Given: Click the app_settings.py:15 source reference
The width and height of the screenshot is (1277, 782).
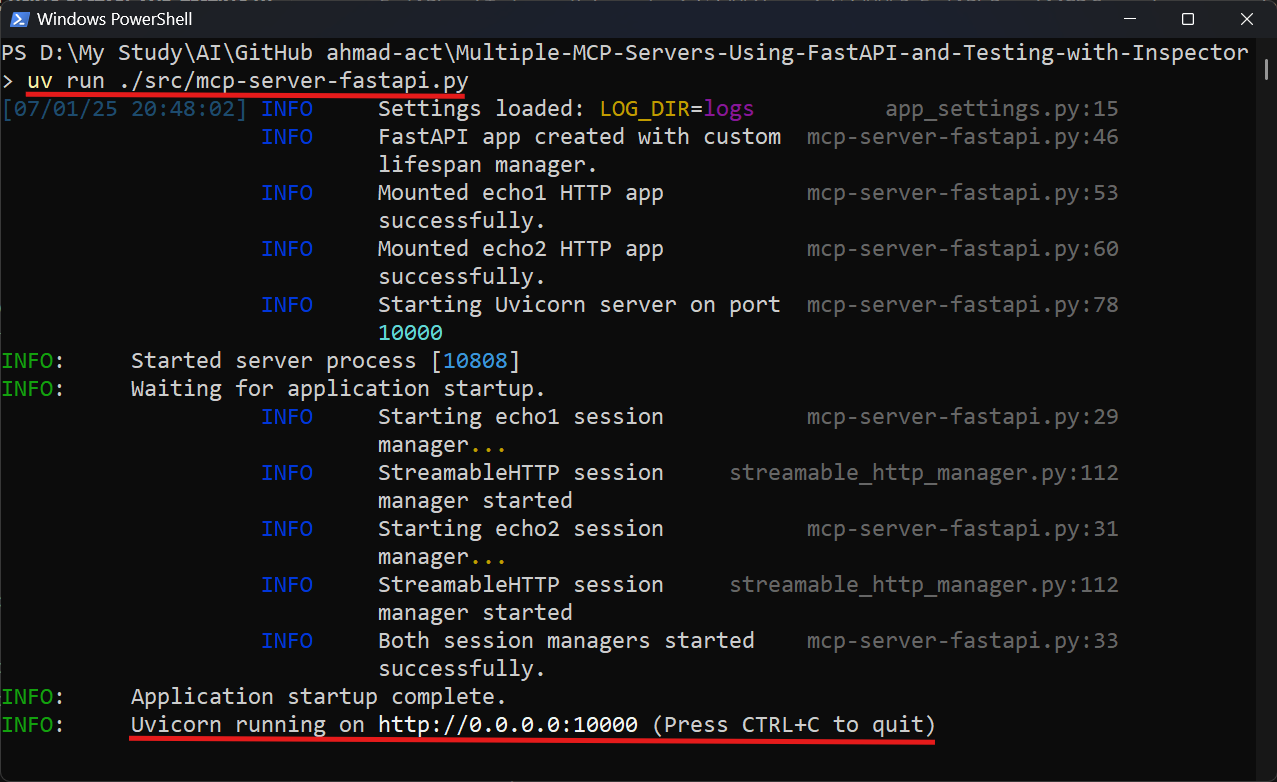Looking at the screenshot, I should pyautogui.click(x=1002, y=108).
